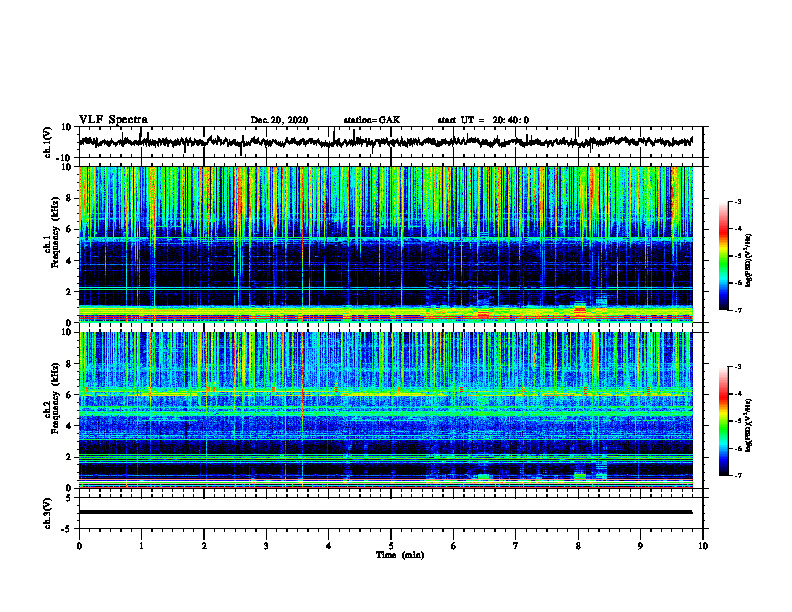Image resolution: width=792 pixels, height=612 pixels.
Task: Click the 'ch.3(V)' axis label
Action: pos(48,513)
